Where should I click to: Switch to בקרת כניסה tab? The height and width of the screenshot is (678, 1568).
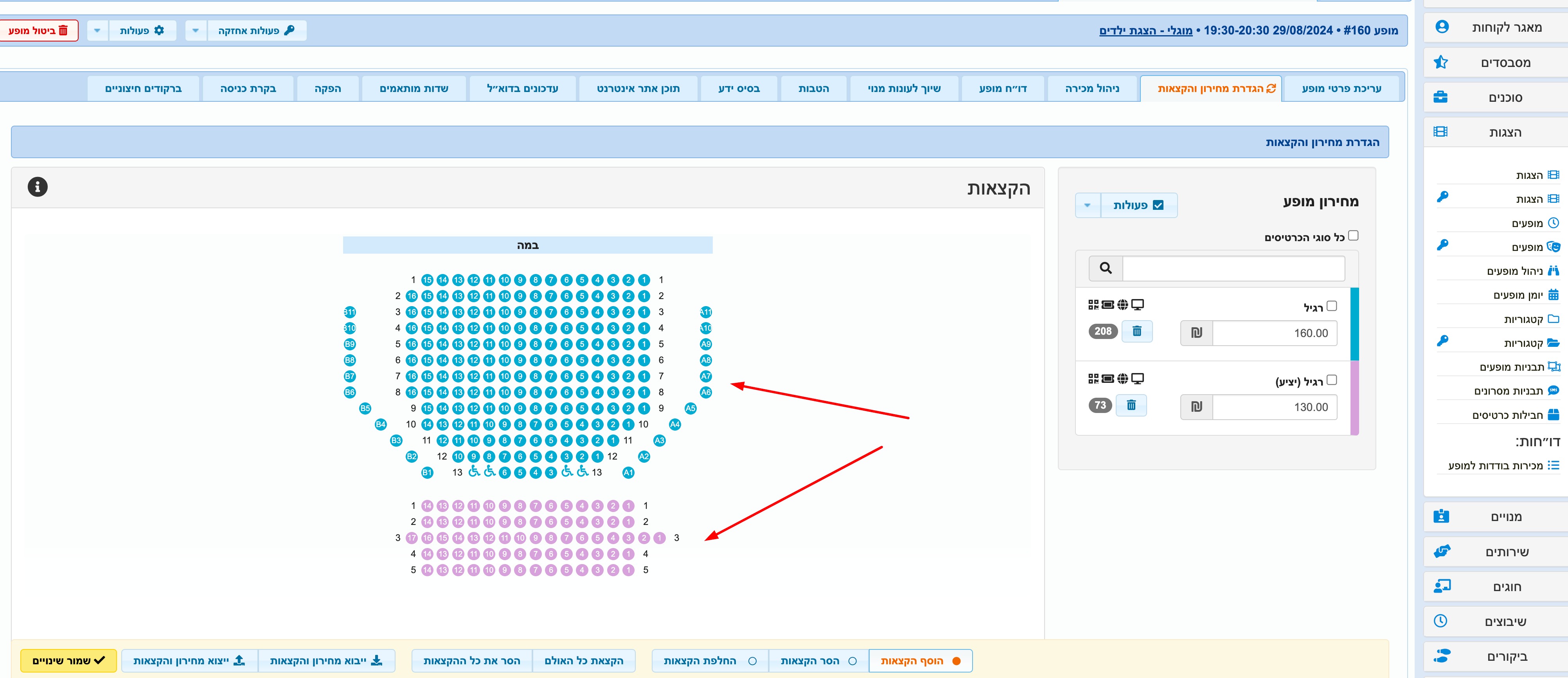pyautogui.click(x=248, y=88)
